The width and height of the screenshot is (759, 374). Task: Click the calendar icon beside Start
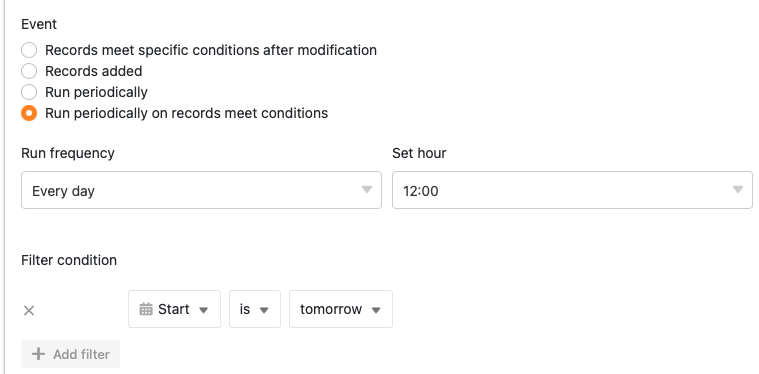click(x=146, y=309)
